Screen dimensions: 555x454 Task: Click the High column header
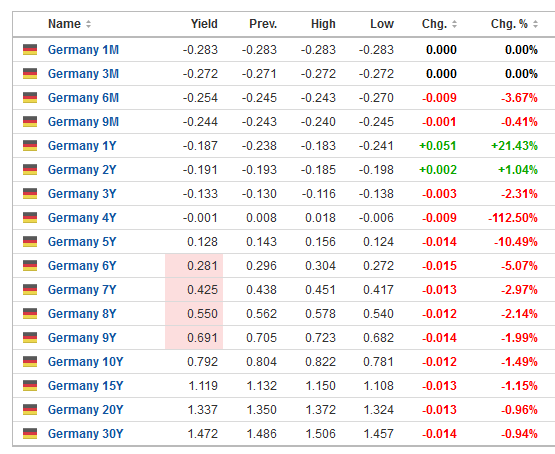coord(323,24)
